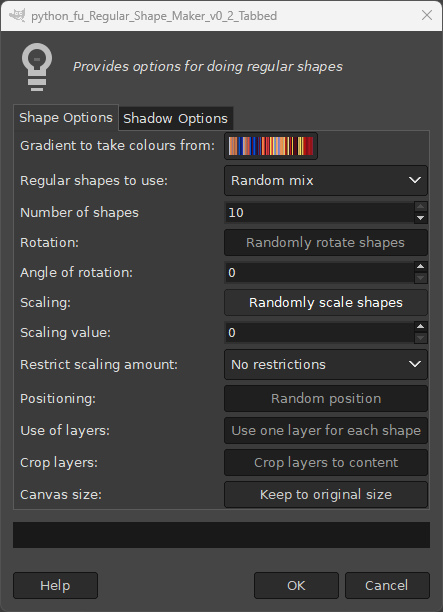This screenshot has height=612, width=443.
Task: Click the 'Rotation:' label
Action: click(50, 242)
